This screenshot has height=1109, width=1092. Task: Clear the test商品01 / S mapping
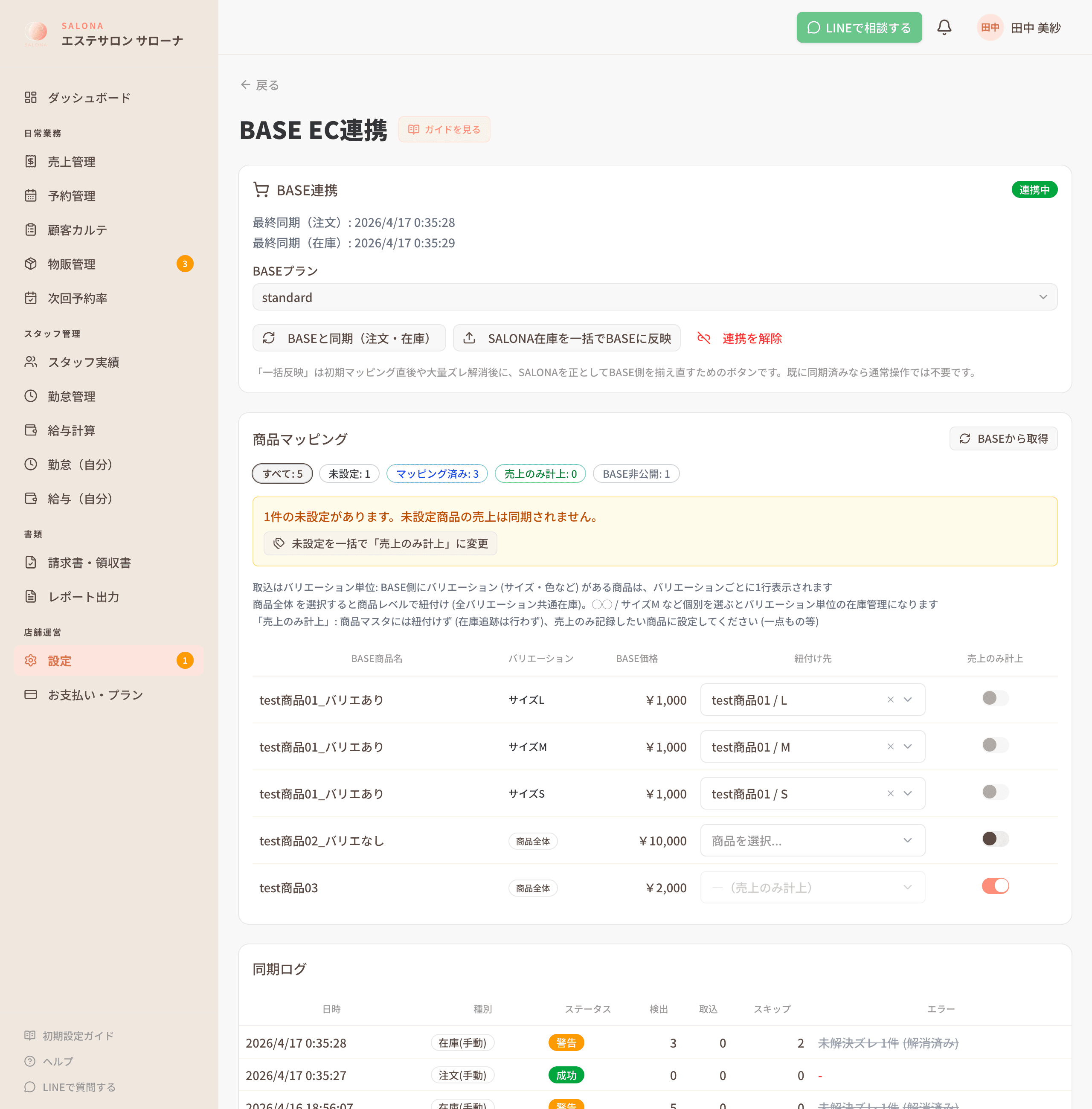(890, 794)
